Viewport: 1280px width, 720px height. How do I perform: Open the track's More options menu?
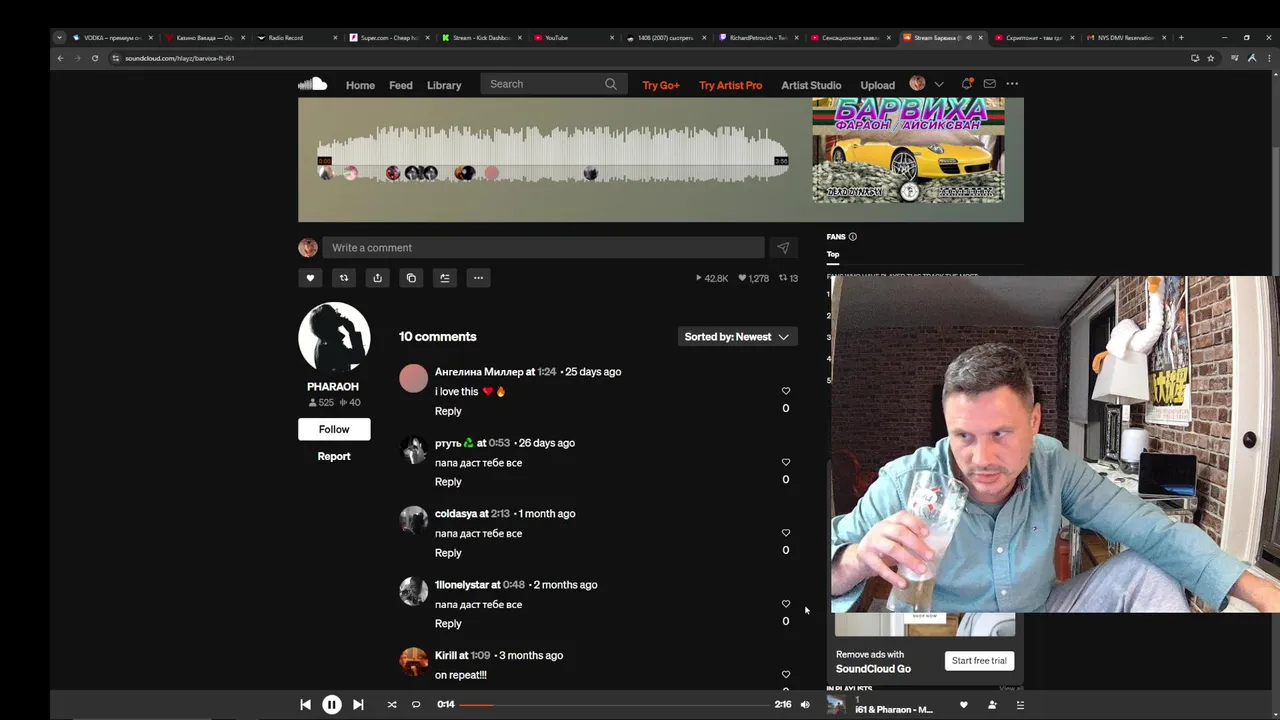478,278
